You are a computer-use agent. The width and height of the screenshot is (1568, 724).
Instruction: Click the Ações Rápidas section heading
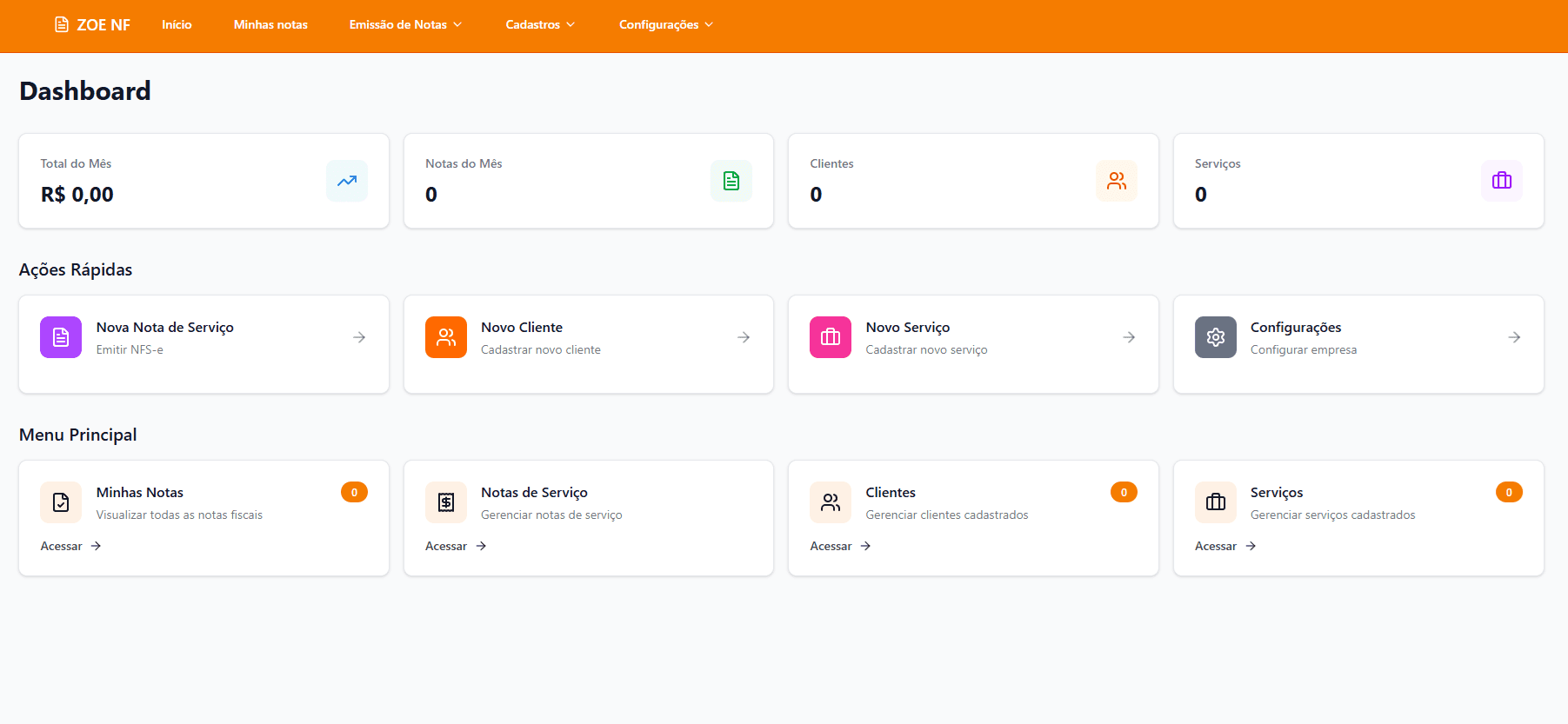[76, 269]
